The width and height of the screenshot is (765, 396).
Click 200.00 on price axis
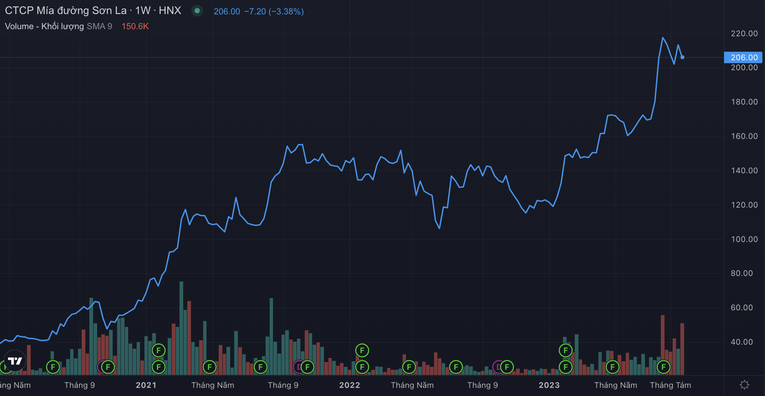click(745, 68)
